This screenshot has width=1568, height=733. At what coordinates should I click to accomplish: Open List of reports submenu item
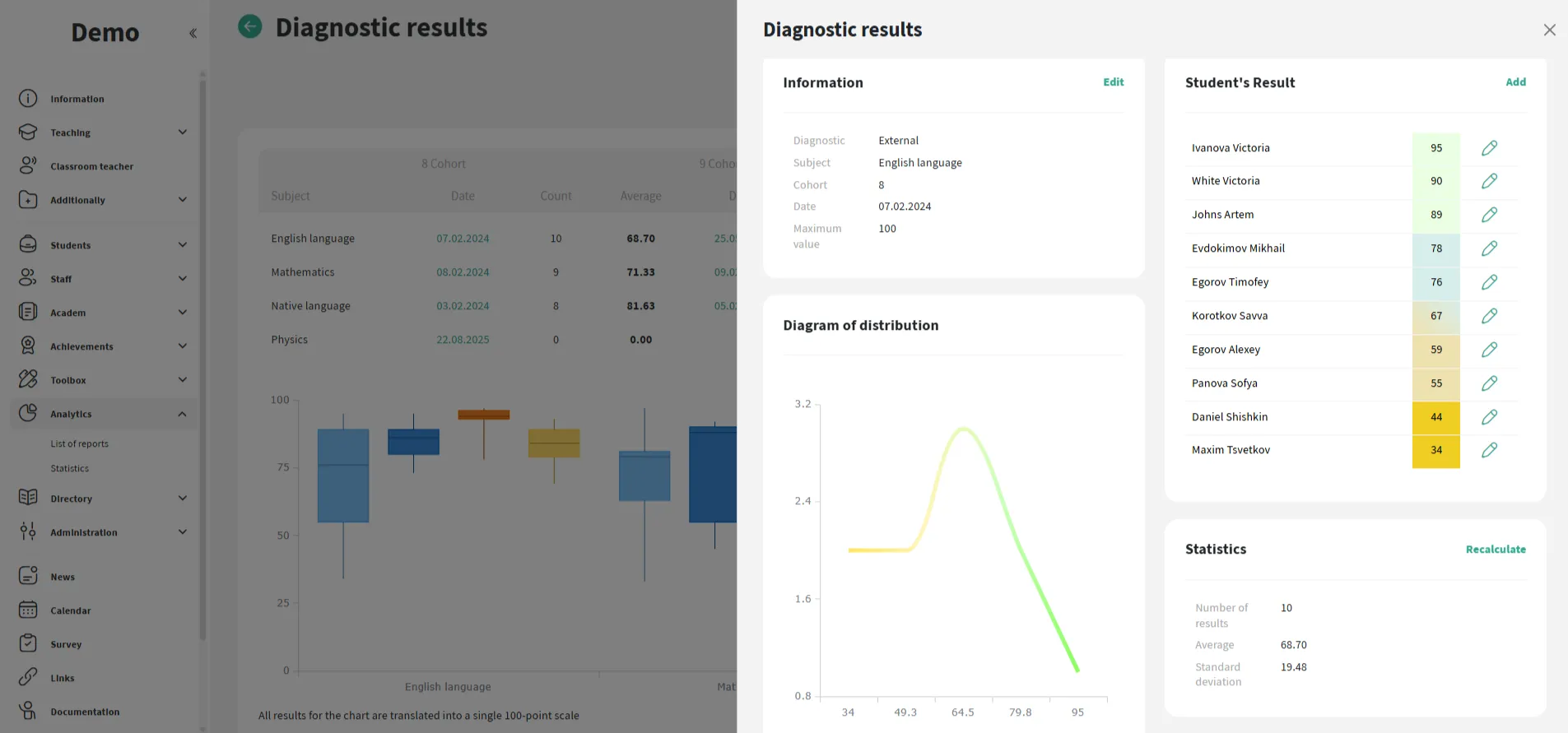click(x=79, y=444)
